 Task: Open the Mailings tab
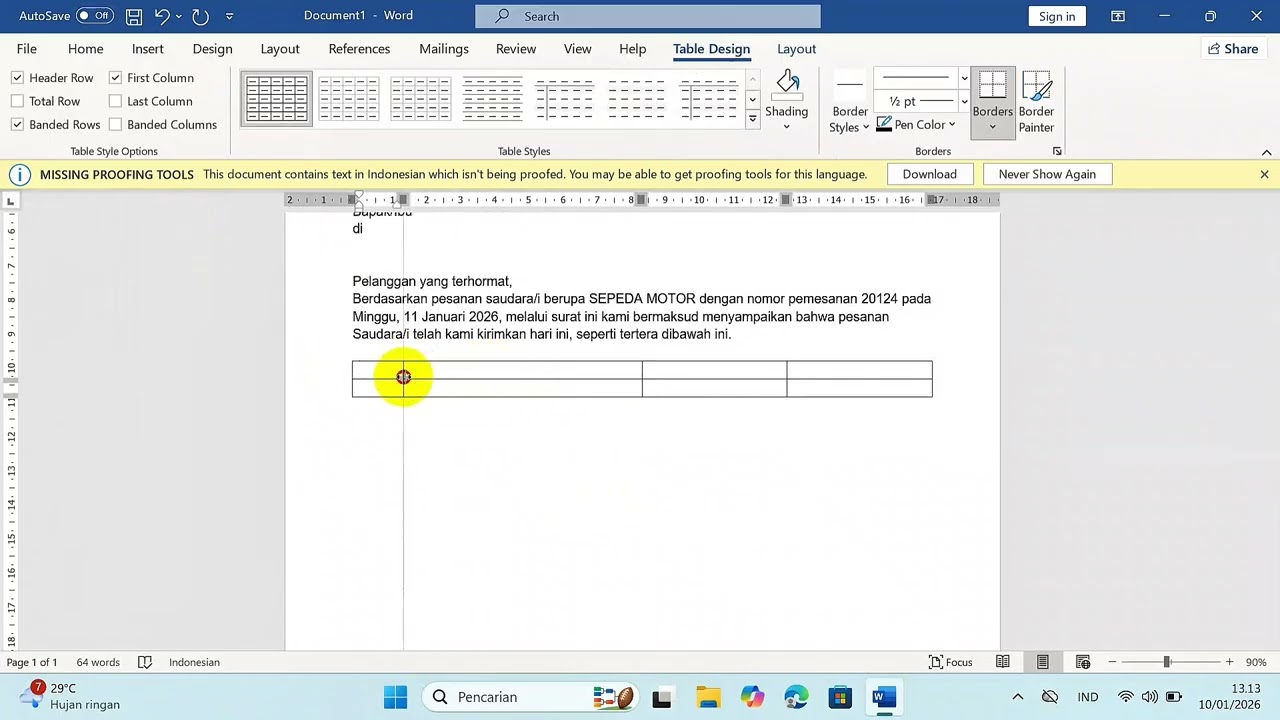(x=444, y=49)
